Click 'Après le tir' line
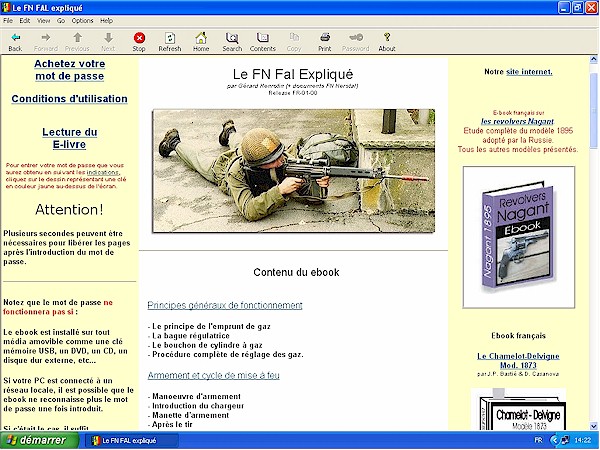 point(170,424)
